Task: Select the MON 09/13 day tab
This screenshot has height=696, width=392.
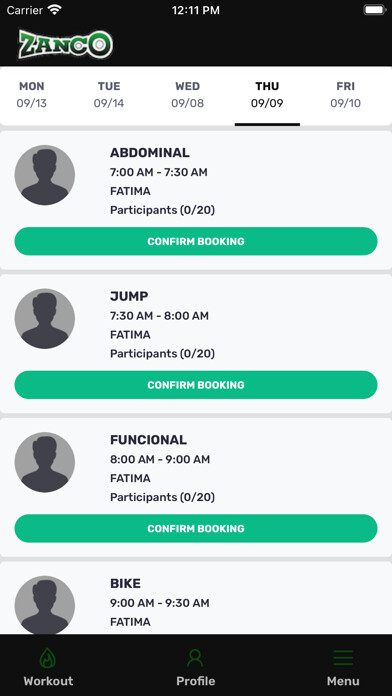Action: (32, 95)
